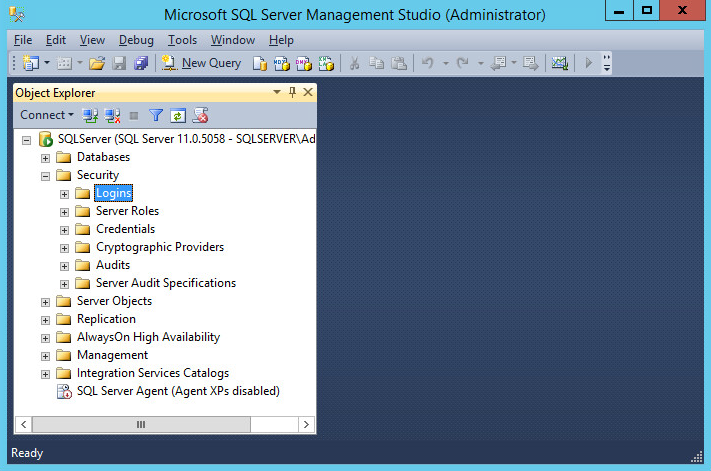Click the Database Engine Query icon
The width and height of the screenshot is (711, 471).
point(260,63)
